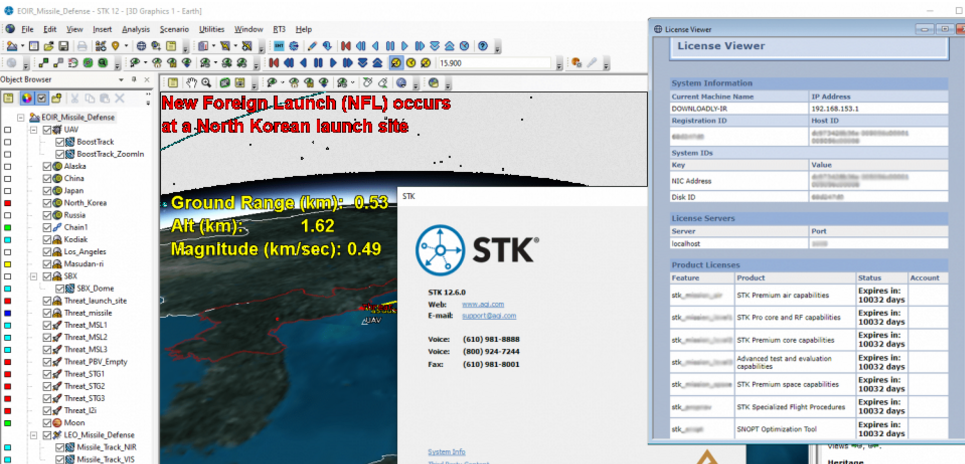
Task: Click the Product column header in License Viewer
Action: (795, 278)
